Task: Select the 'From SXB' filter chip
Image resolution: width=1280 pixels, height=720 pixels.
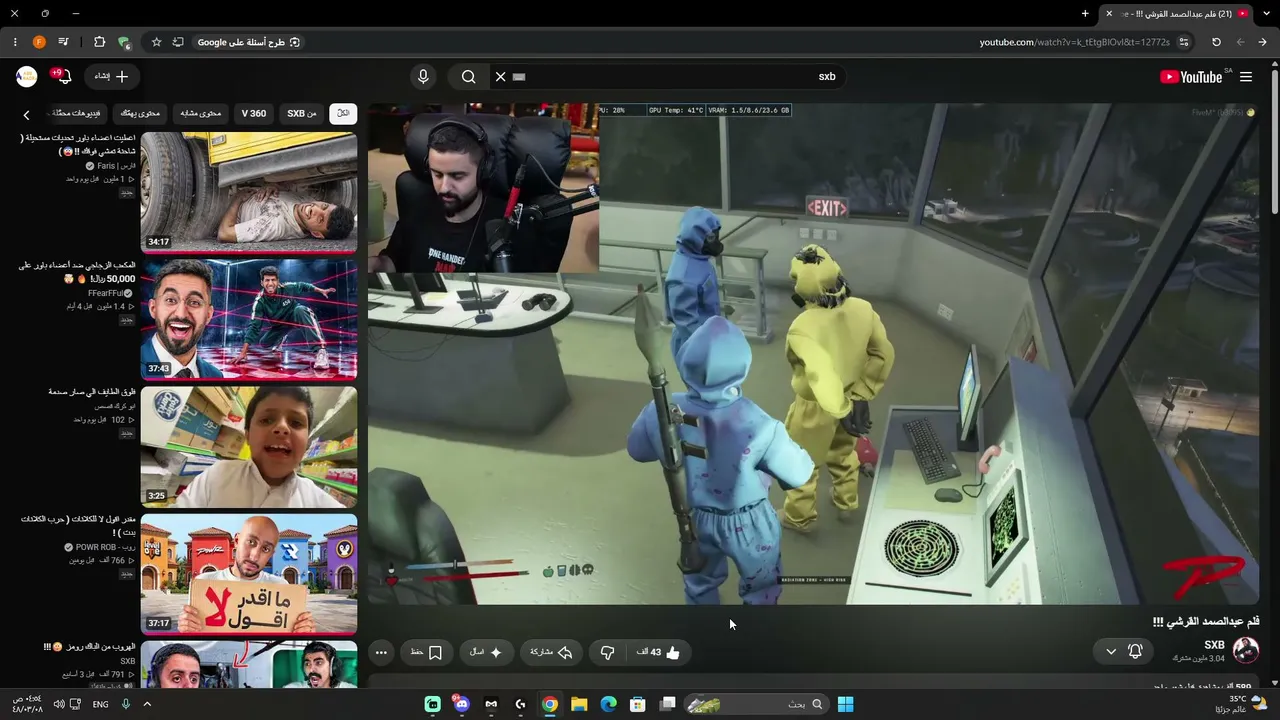Action: pyautogui.click(x=301, y=114)
